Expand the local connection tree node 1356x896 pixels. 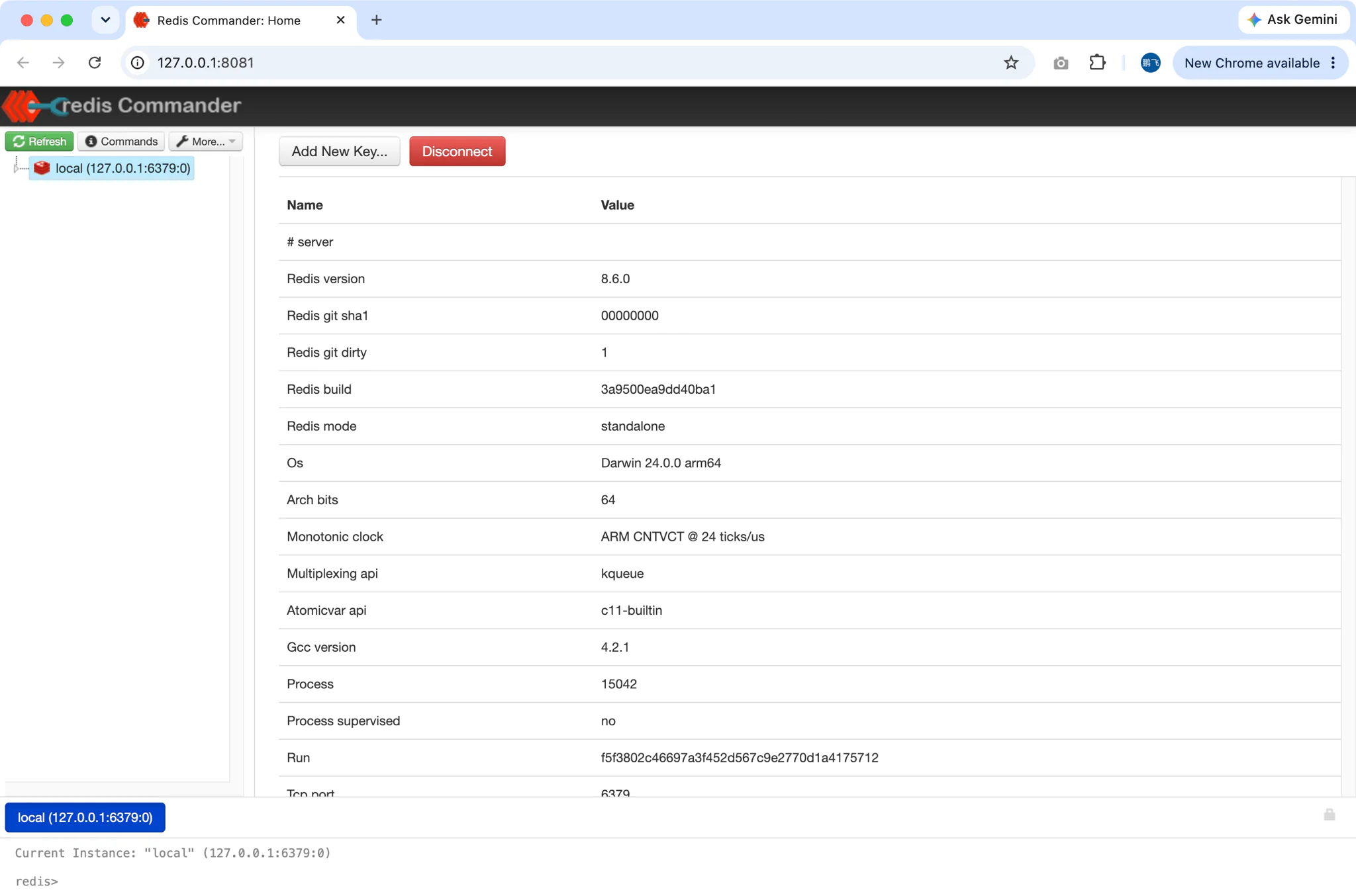click(16, 168)
